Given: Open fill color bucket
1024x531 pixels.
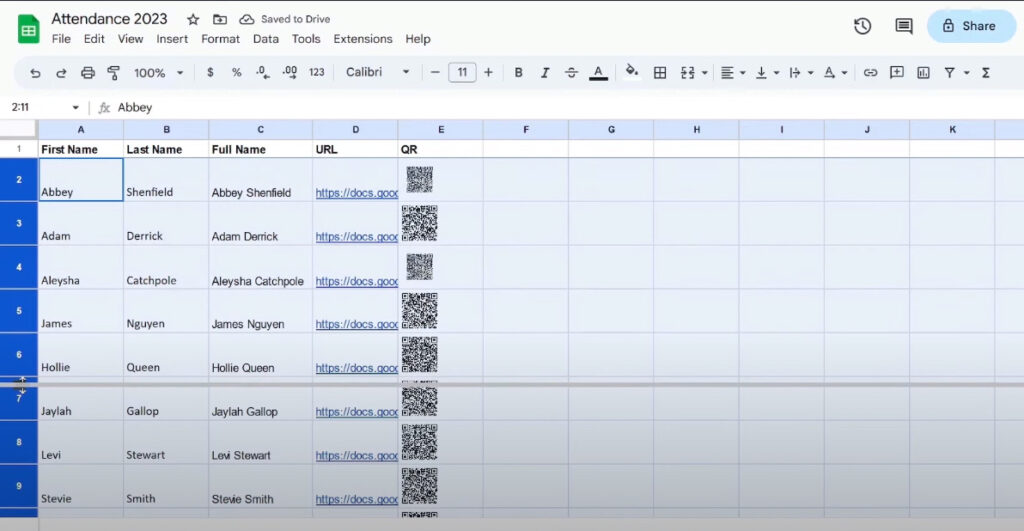Looking at the screenshot, I should tap(632, 71).
